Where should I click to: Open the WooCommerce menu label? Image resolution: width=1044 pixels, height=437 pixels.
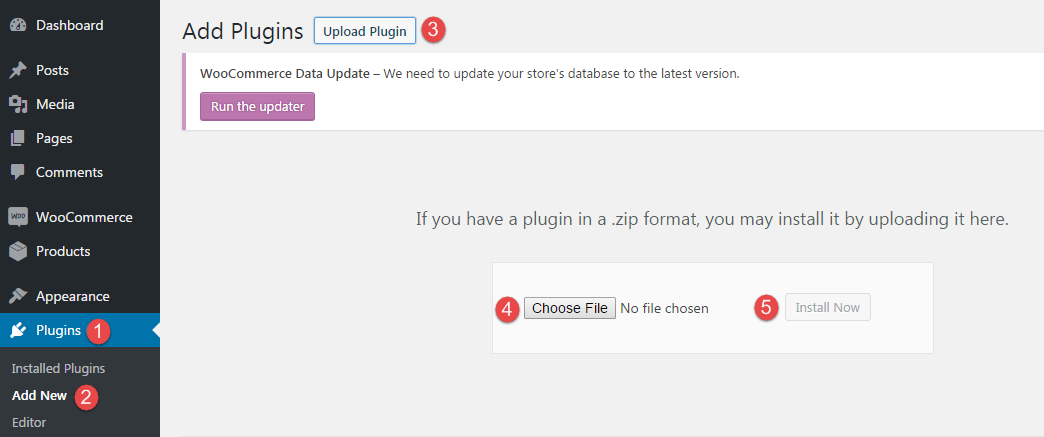pyautogui.click(x=84, y=217)
